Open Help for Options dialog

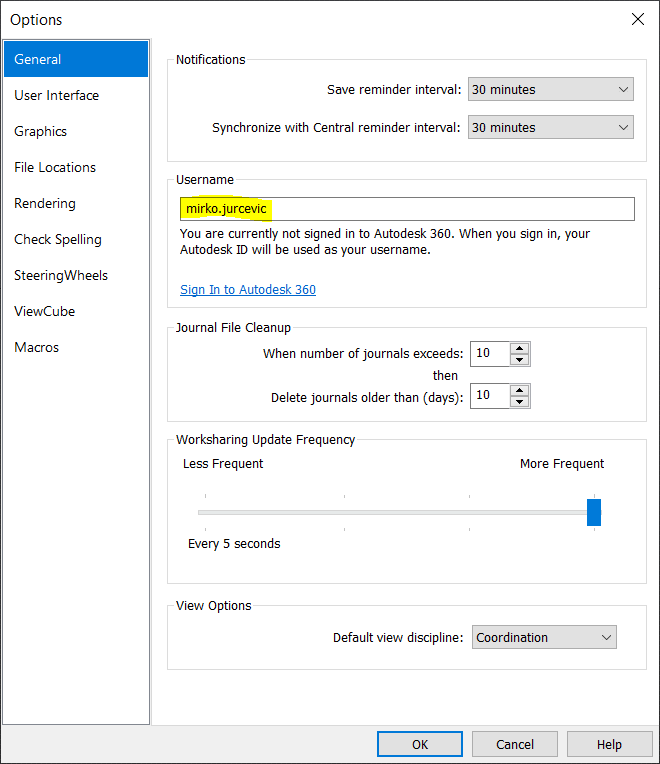pos(609,744)
